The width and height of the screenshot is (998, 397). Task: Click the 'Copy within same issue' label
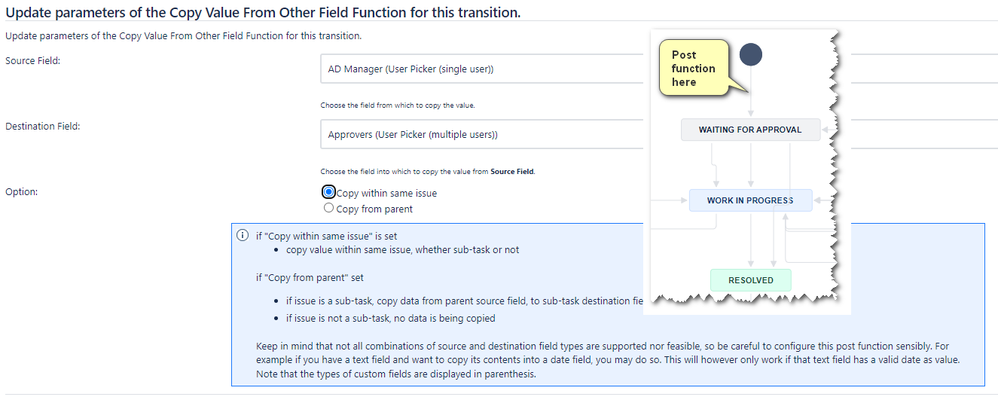[386, 193]
